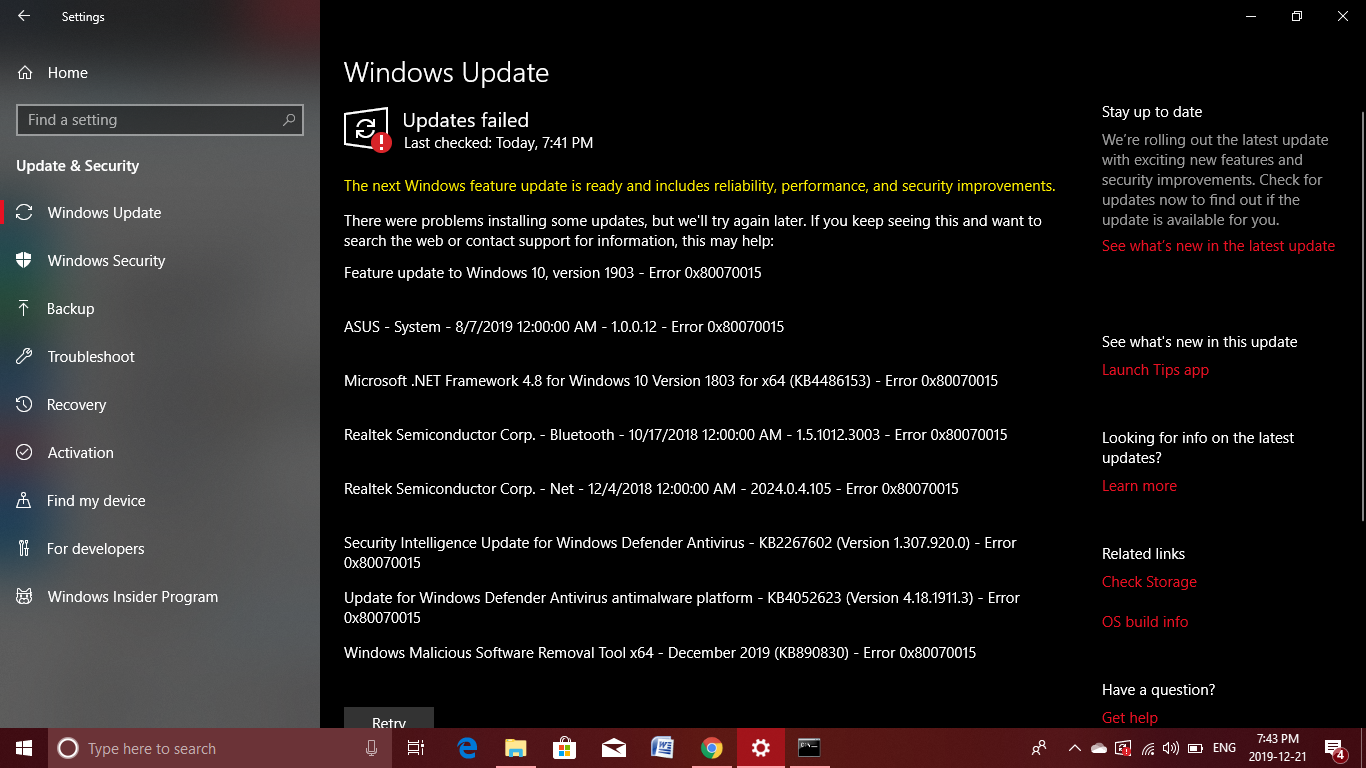Open See what's new in the latest update
This screenshot has height=768, width=1366.
point(1218,246)
